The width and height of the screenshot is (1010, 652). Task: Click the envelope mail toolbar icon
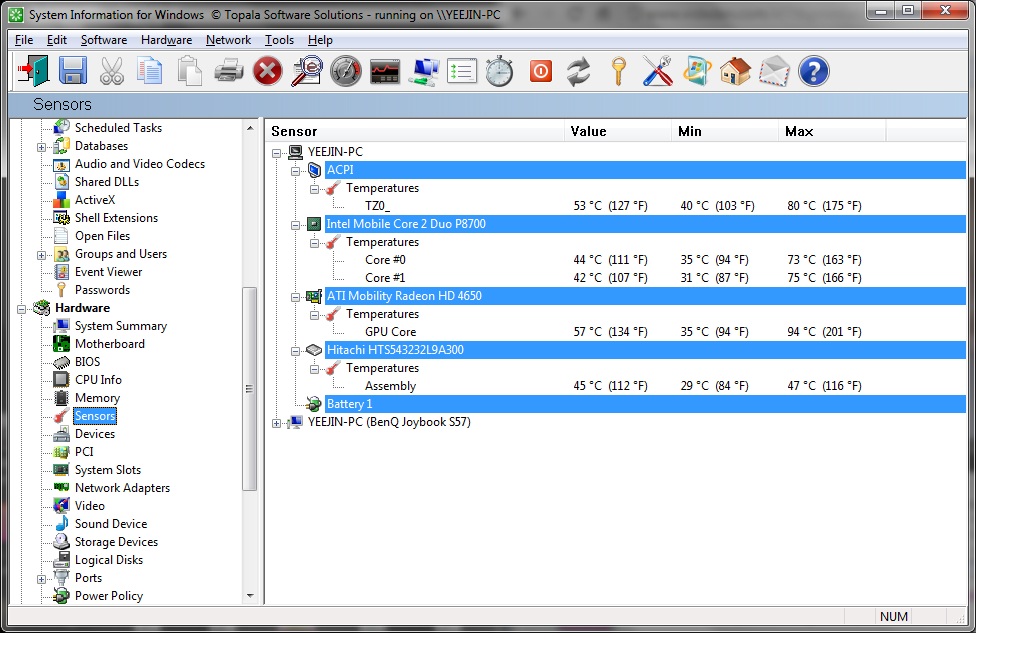(774, 71)
